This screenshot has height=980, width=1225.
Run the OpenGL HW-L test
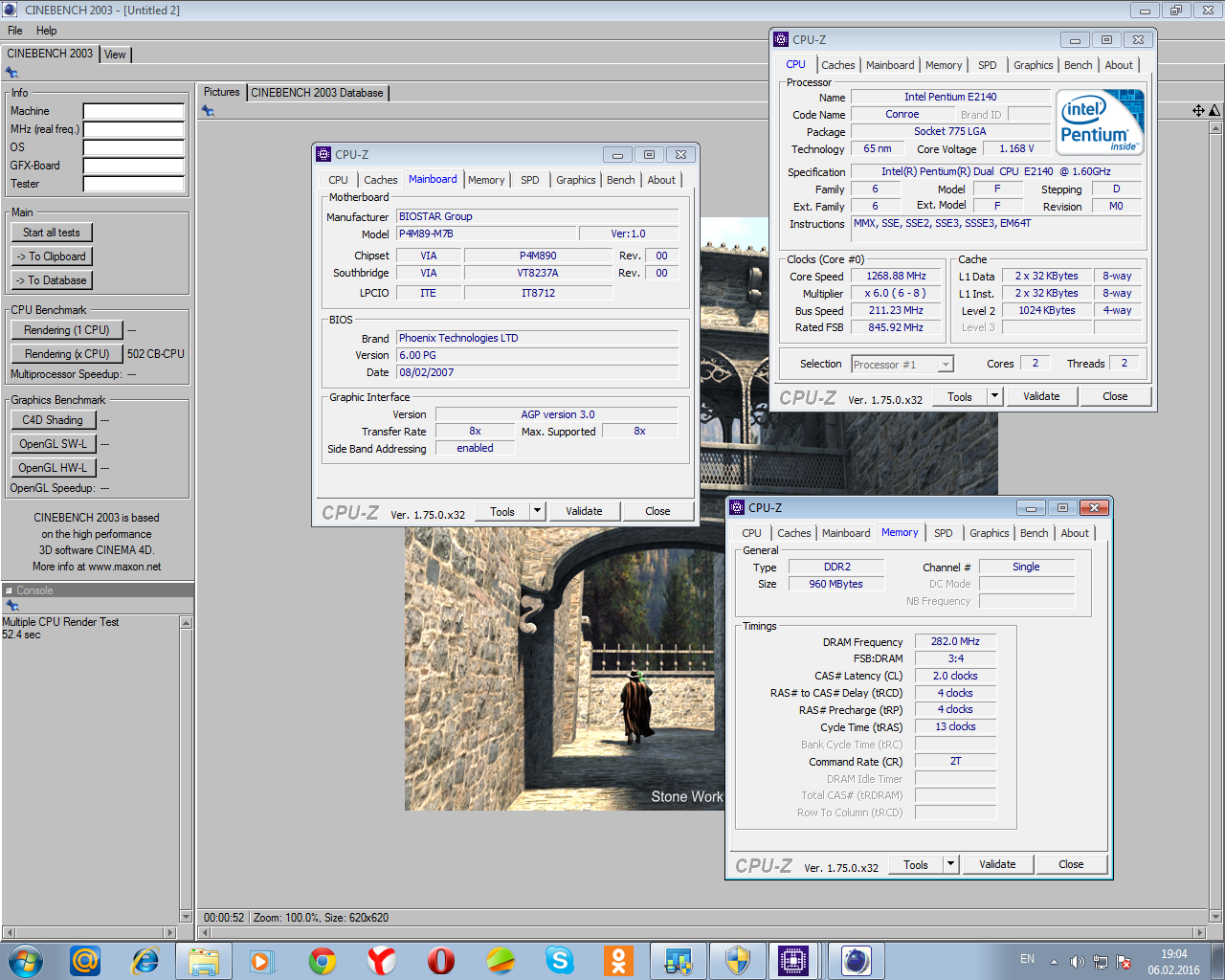point(53,468)
